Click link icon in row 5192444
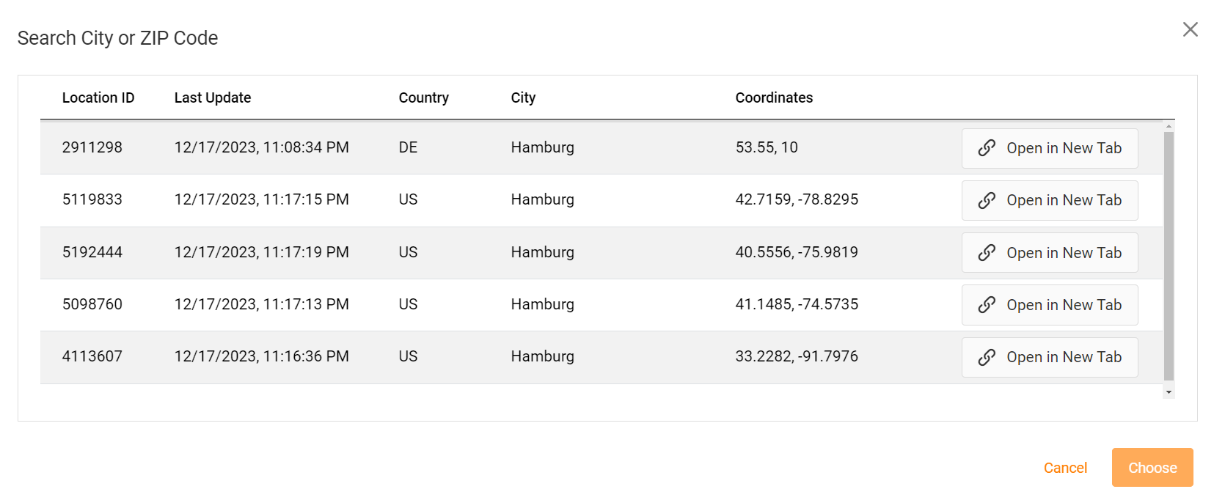This screenshot has height=500, width=1214. (x=986, y=253)
